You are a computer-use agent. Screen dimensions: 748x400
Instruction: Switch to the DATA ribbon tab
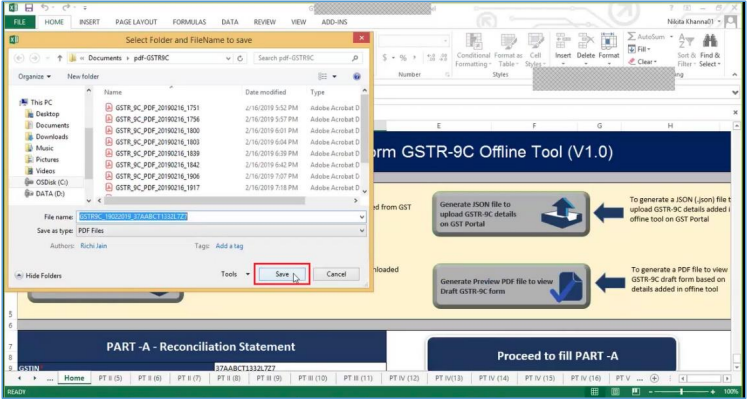pos(230,22)
